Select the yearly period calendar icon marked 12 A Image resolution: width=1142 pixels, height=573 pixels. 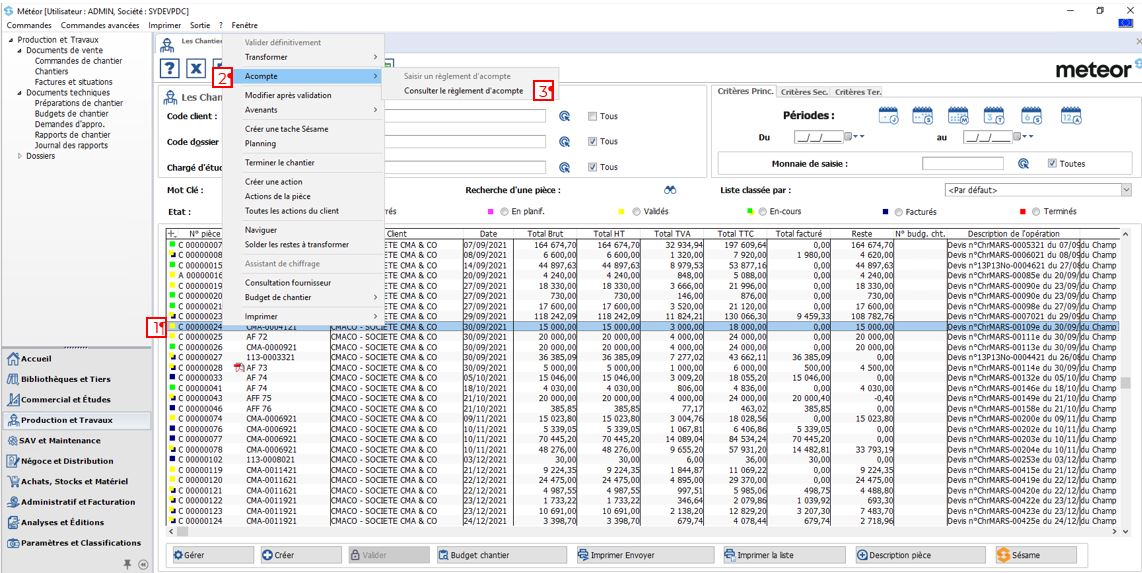pos(1071,114)
